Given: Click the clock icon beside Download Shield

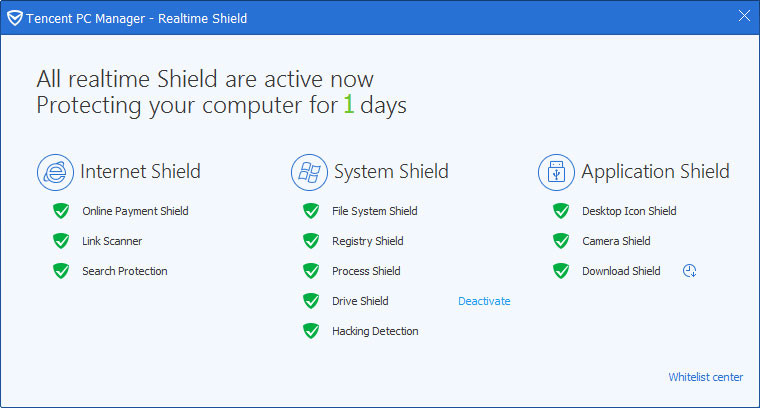Looking at the screenshot, I should pyautogui.click(x=689, y=271).
